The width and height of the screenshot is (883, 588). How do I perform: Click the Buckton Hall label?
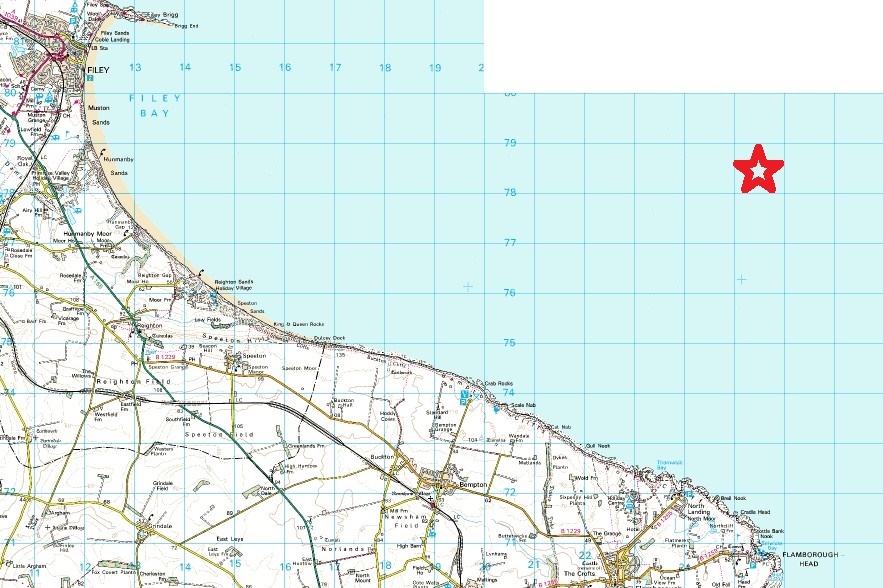344,403
